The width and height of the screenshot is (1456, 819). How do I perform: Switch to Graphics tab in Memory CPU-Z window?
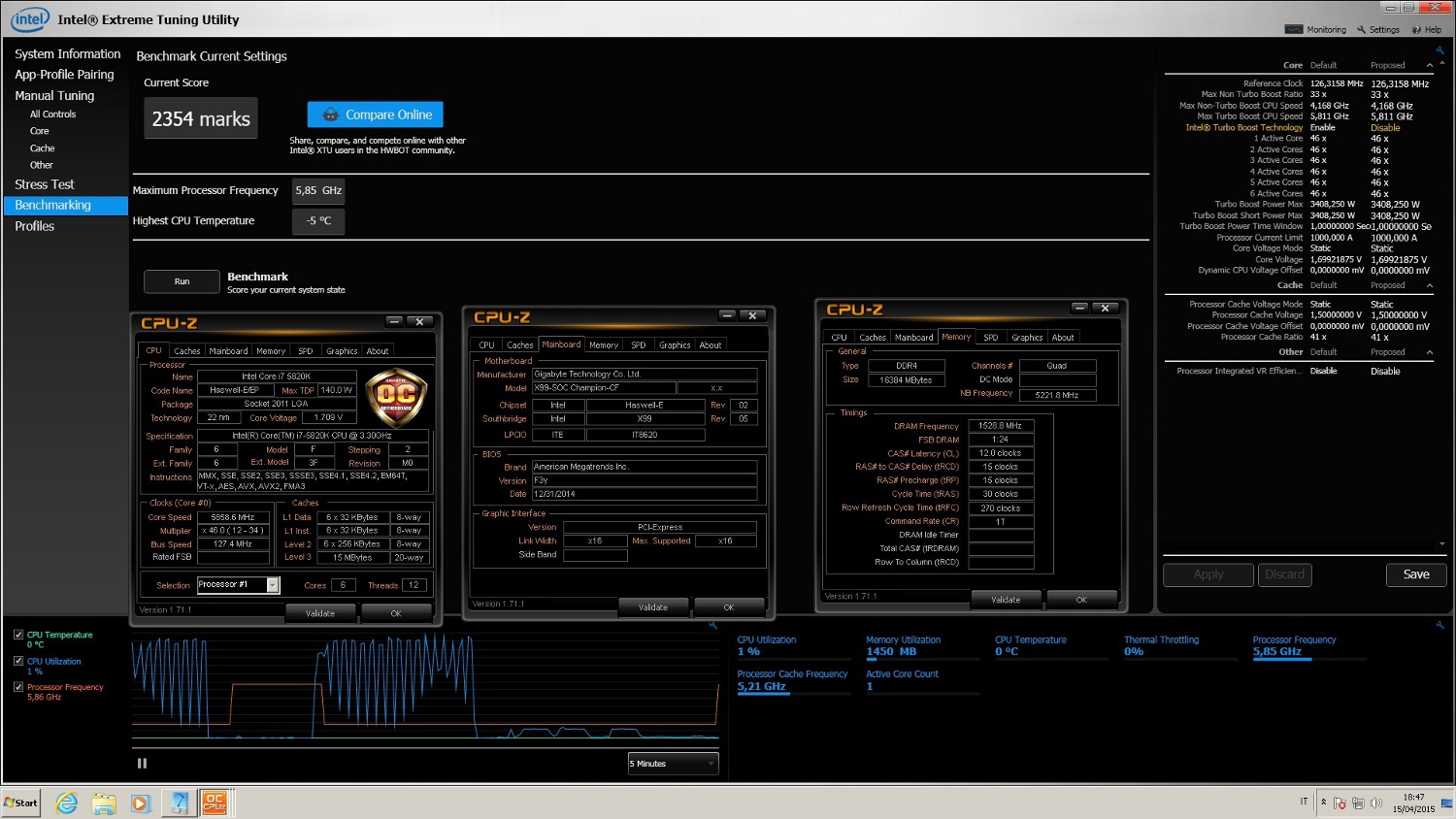click(x=1027, y=338)
